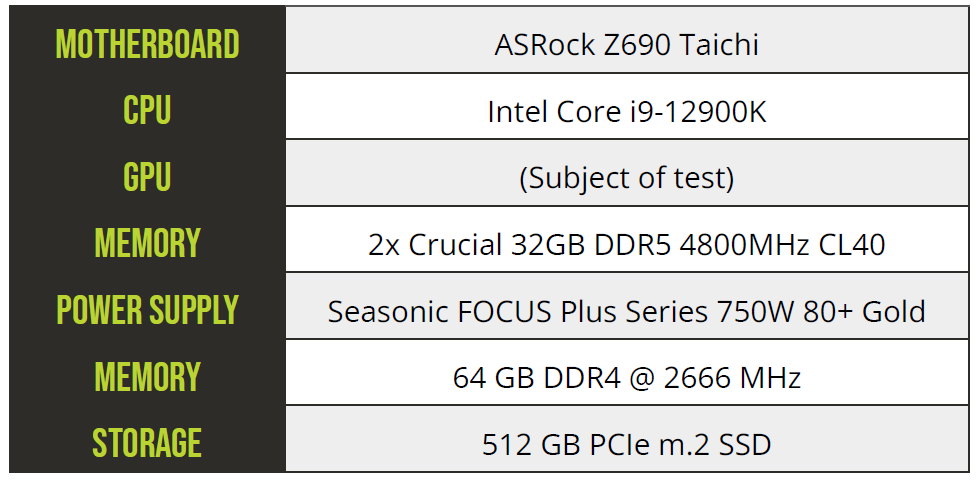The height and width of the screenshot is (480, 976).
Task: Click the i9-12900K model number text
Action: tap(695, 112)
